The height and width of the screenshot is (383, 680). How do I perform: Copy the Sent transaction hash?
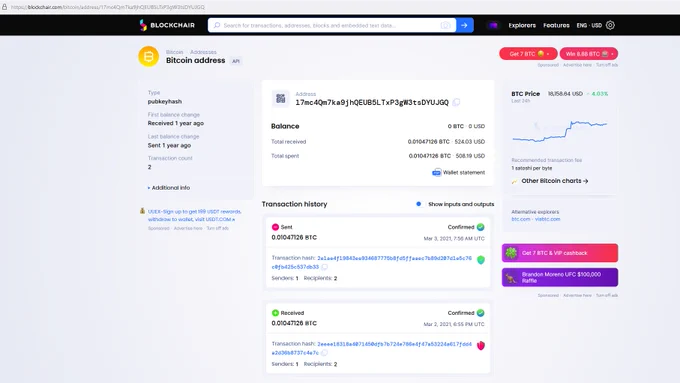324,267
